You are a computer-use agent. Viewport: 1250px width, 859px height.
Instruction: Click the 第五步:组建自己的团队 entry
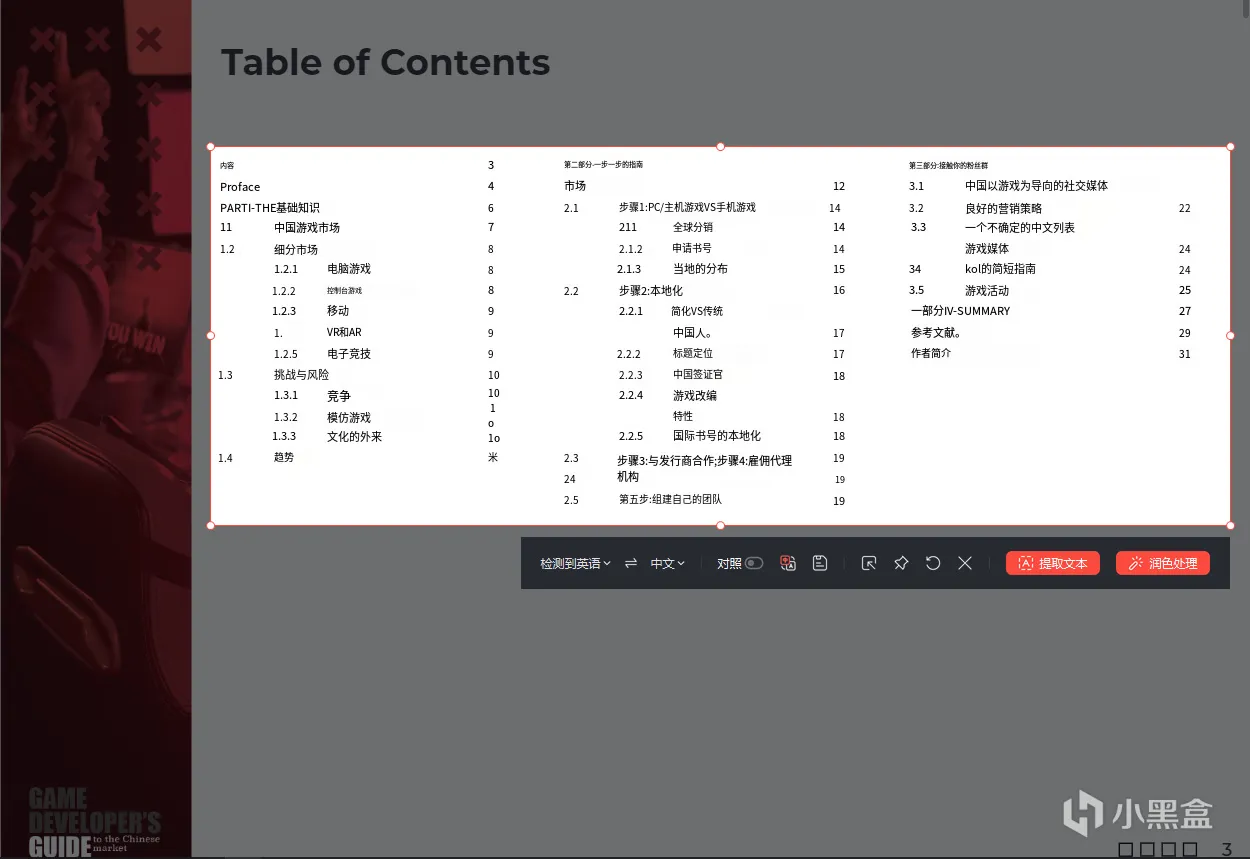tap(670, 500)
